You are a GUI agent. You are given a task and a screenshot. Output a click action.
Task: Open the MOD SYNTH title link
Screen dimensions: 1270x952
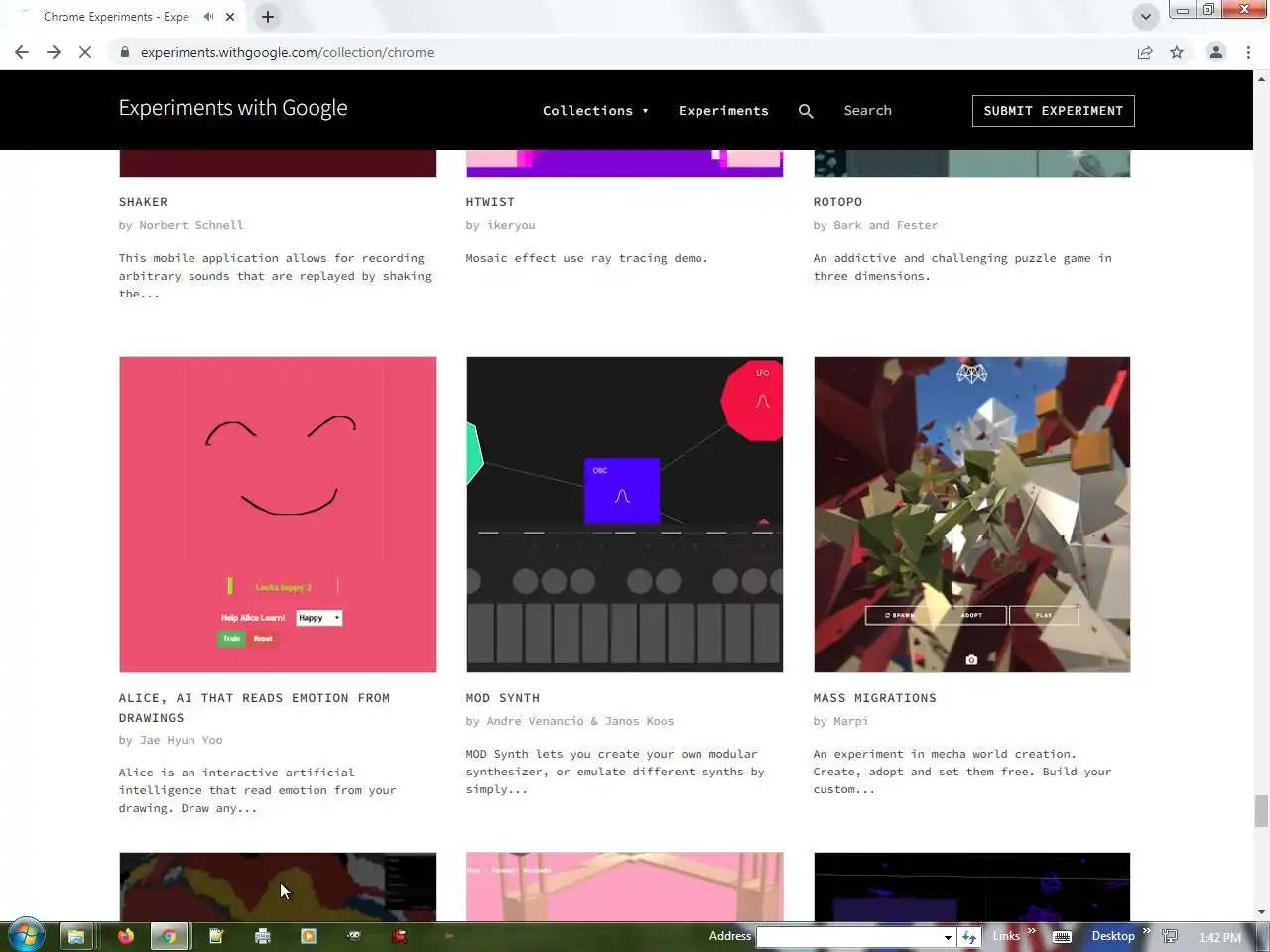click(503, 698)
